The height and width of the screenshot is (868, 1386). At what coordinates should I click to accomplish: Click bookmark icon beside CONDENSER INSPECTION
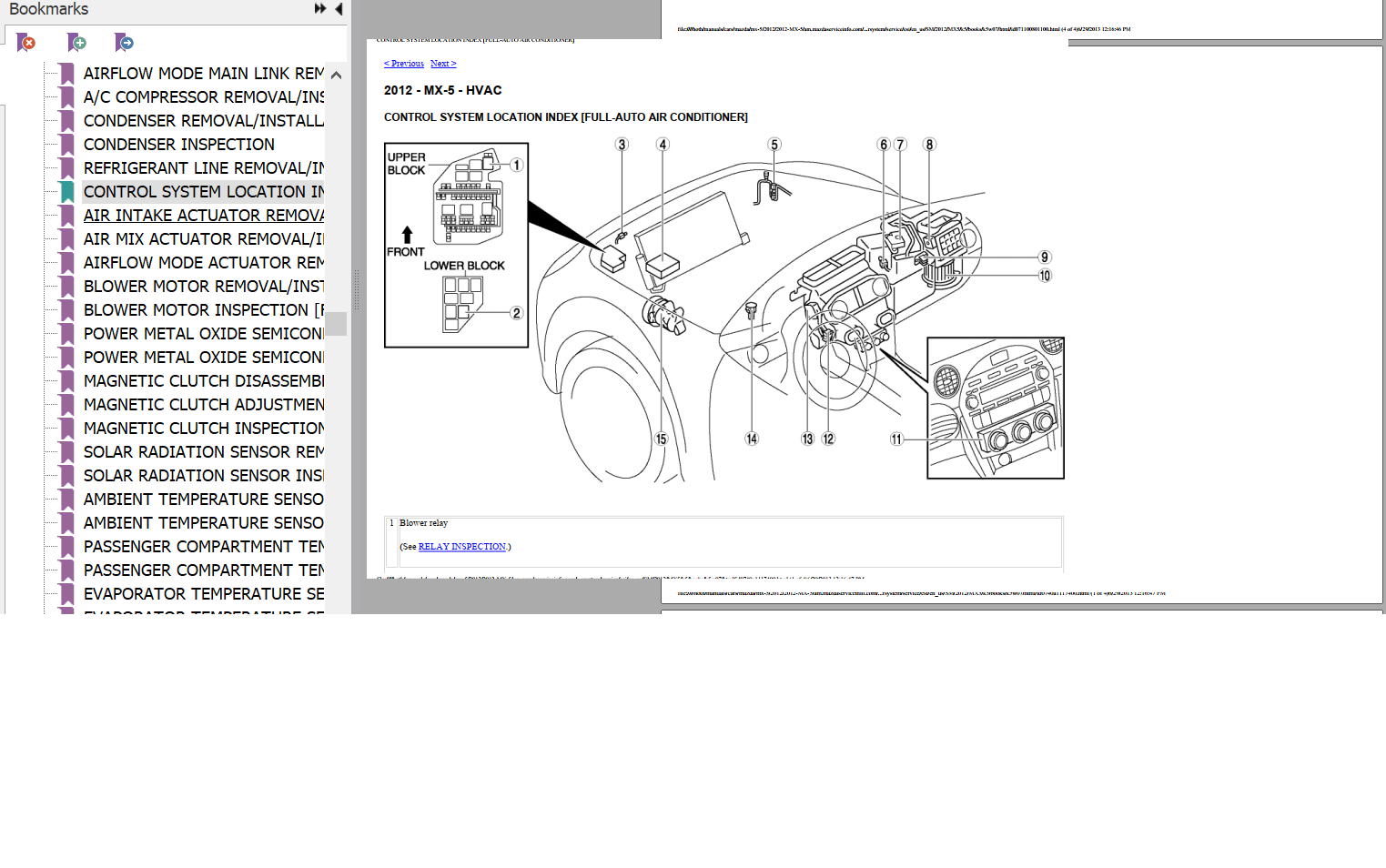[66, 145]
